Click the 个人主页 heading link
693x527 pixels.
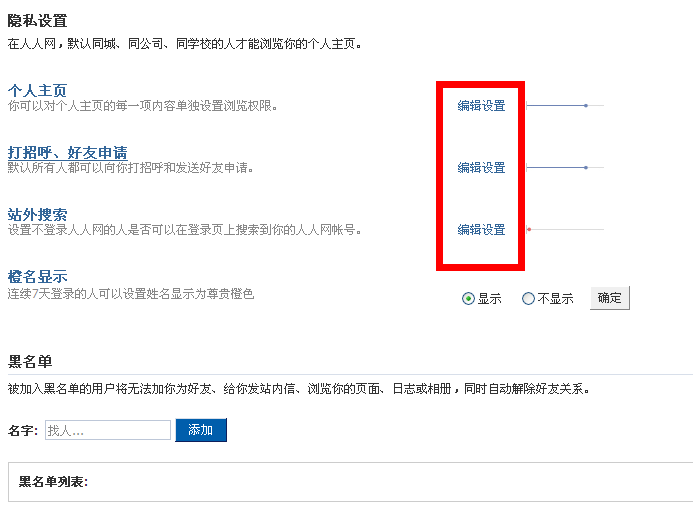click(37, 91)
